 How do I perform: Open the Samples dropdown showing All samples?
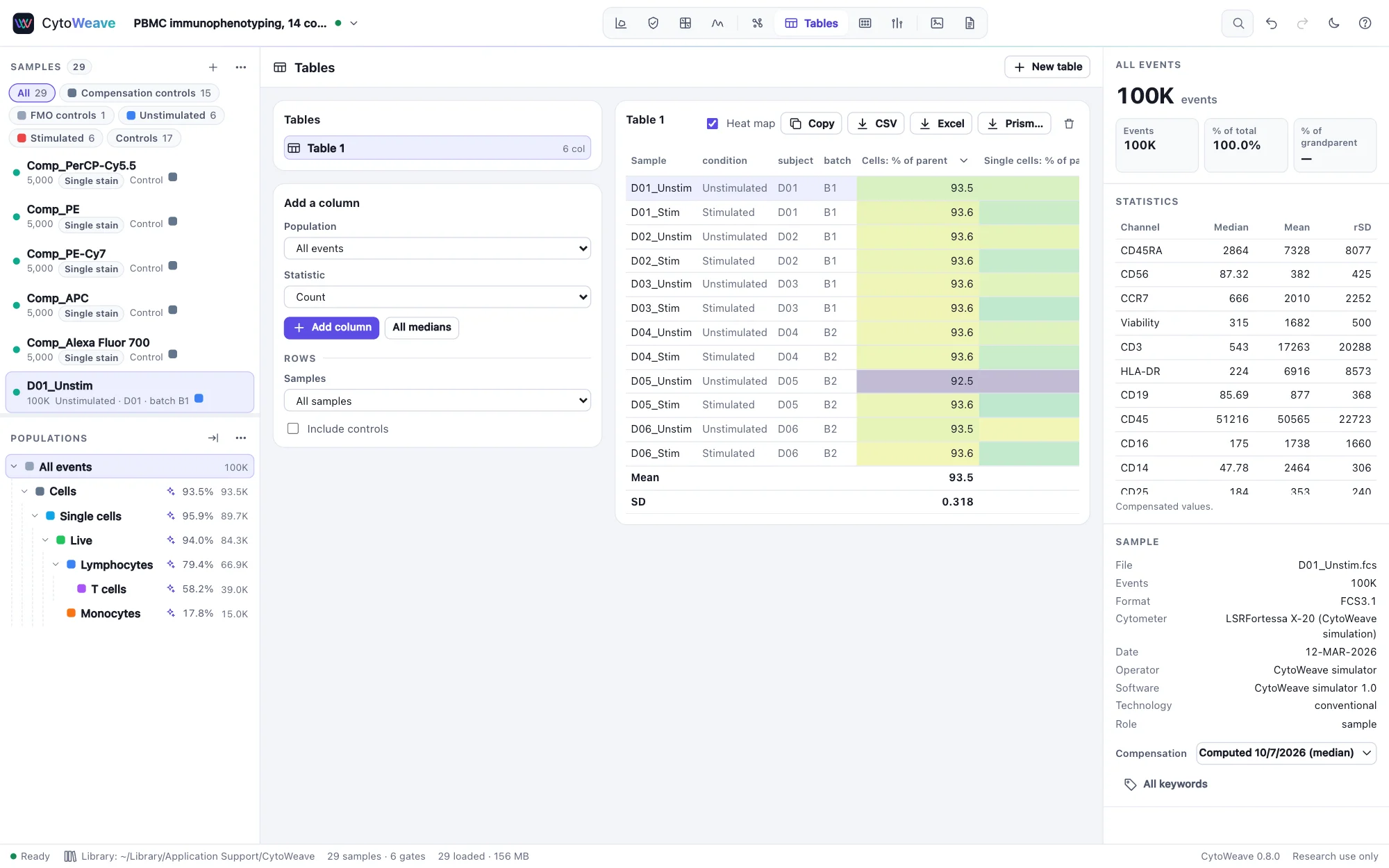click(437, 401)
